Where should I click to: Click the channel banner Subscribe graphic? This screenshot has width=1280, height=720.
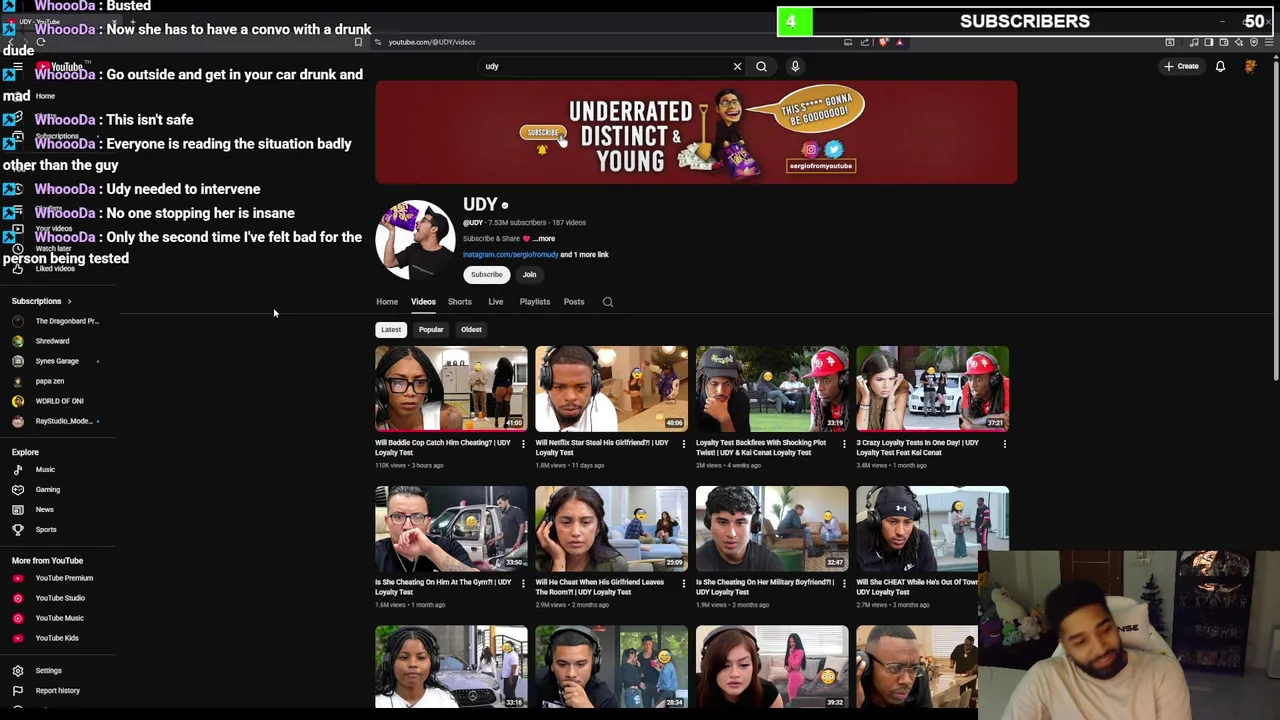(x=543, y=133)
